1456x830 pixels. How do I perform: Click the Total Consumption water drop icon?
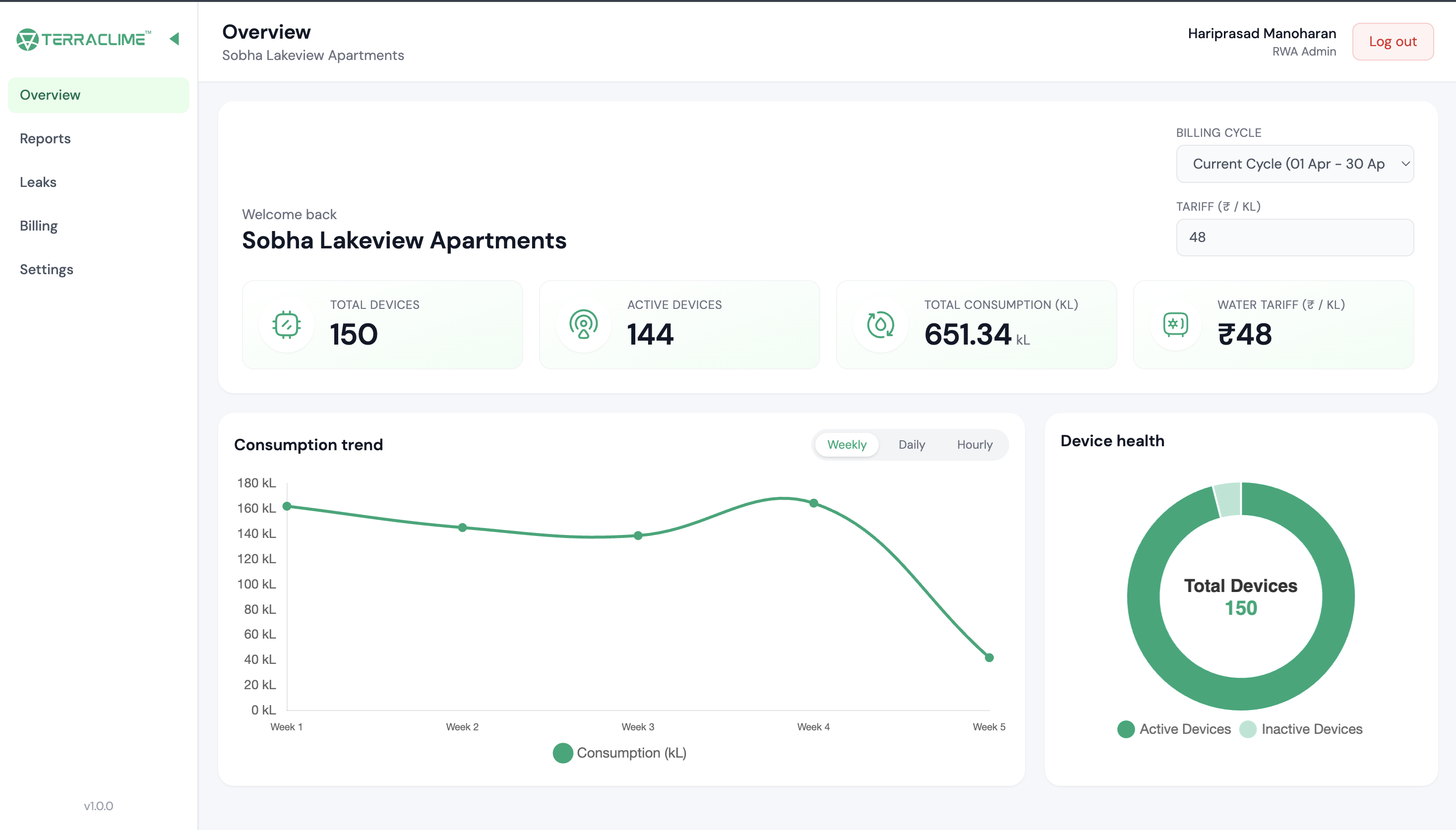click(x=880, y=325)
